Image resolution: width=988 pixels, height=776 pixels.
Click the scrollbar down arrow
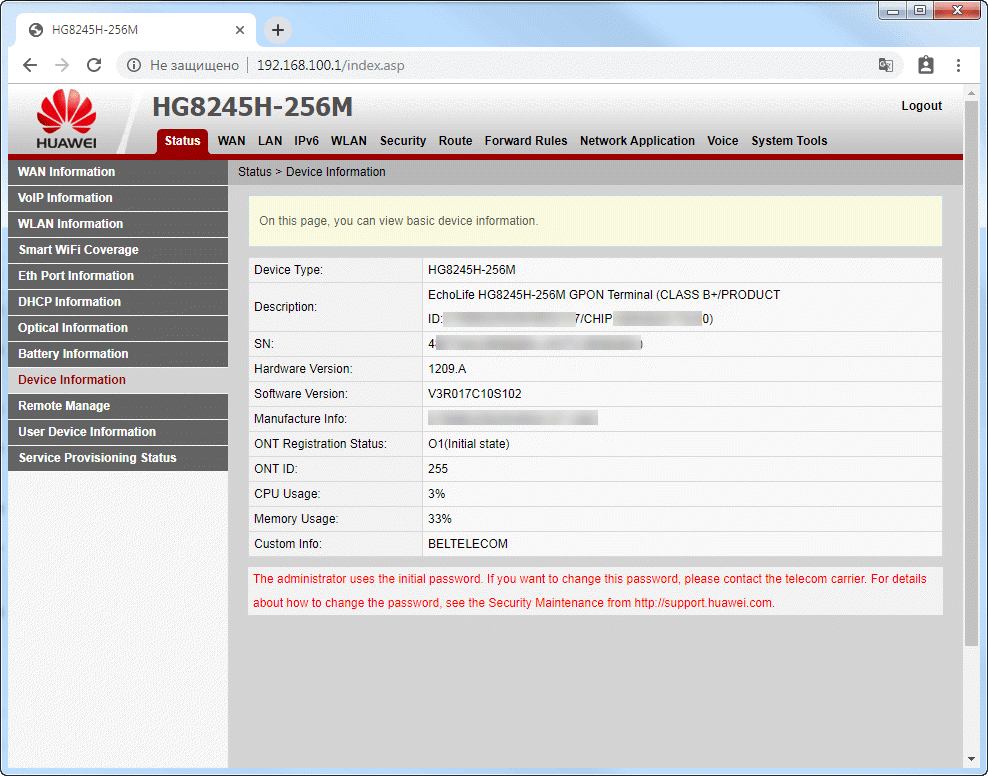970,759
